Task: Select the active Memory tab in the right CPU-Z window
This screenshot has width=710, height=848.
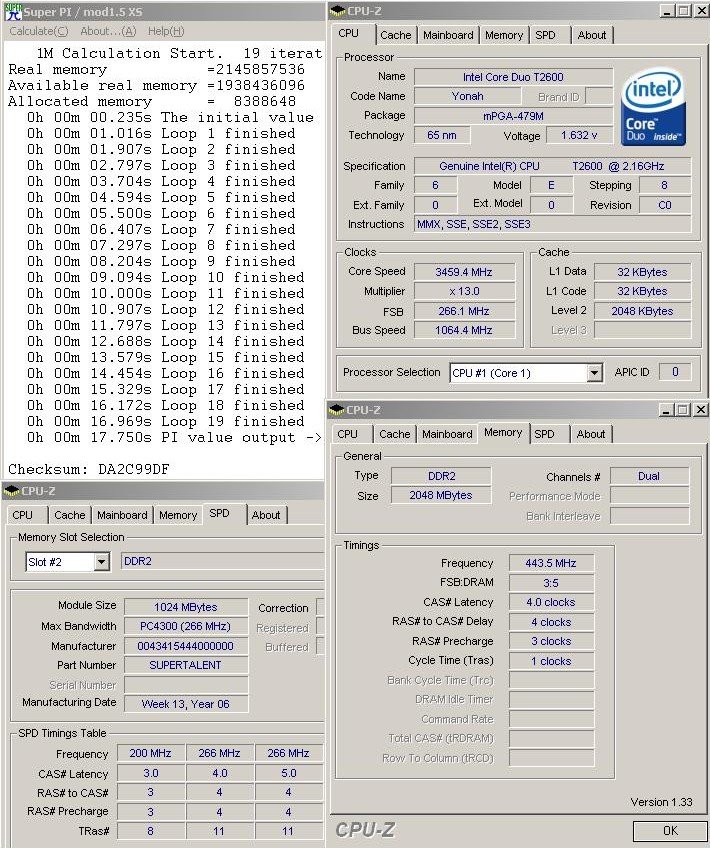Action: pos(503,433)
